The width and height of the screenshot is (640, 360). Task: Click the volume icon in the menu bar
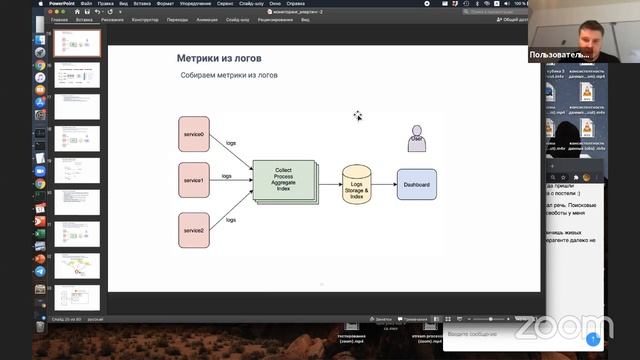click(507, 3)
